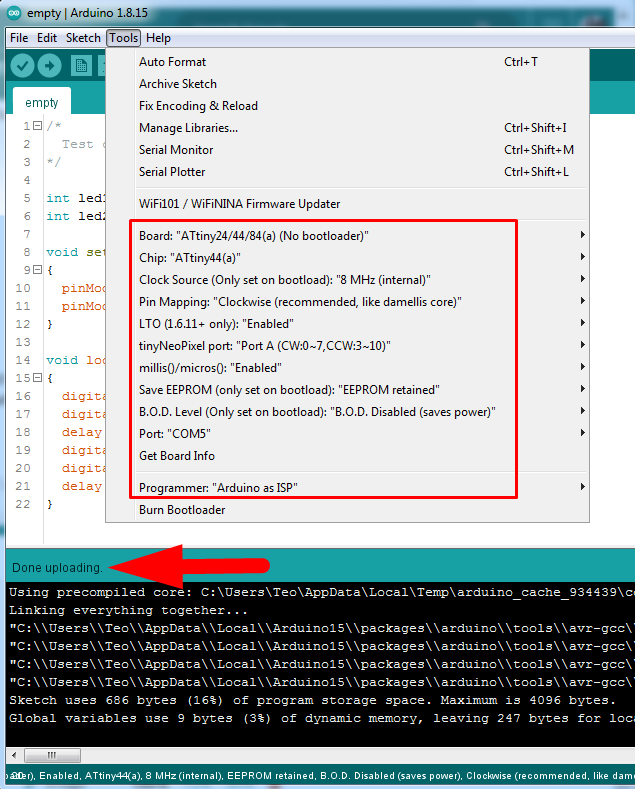Open the Help menu
Image resolution: width=635 pixels, height=789 pixels.
coord(158,38)
